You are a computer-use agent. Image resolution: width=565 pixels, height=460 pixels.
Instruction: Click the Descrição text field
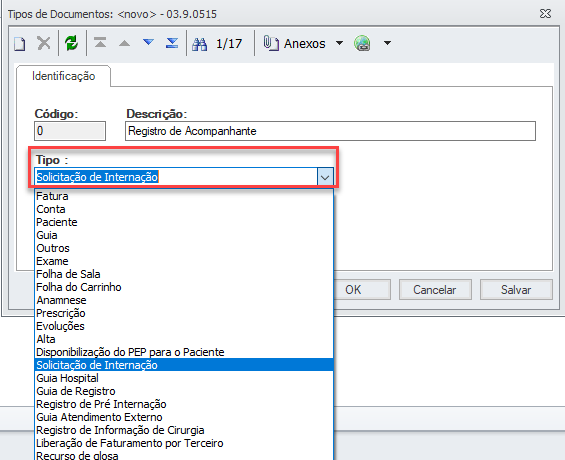[330, 131]
